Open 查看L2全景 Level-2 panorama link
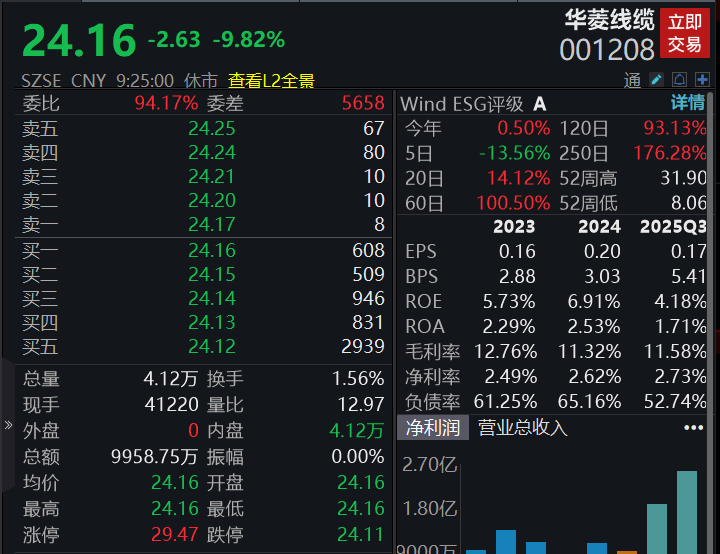 tap(271, 81)
